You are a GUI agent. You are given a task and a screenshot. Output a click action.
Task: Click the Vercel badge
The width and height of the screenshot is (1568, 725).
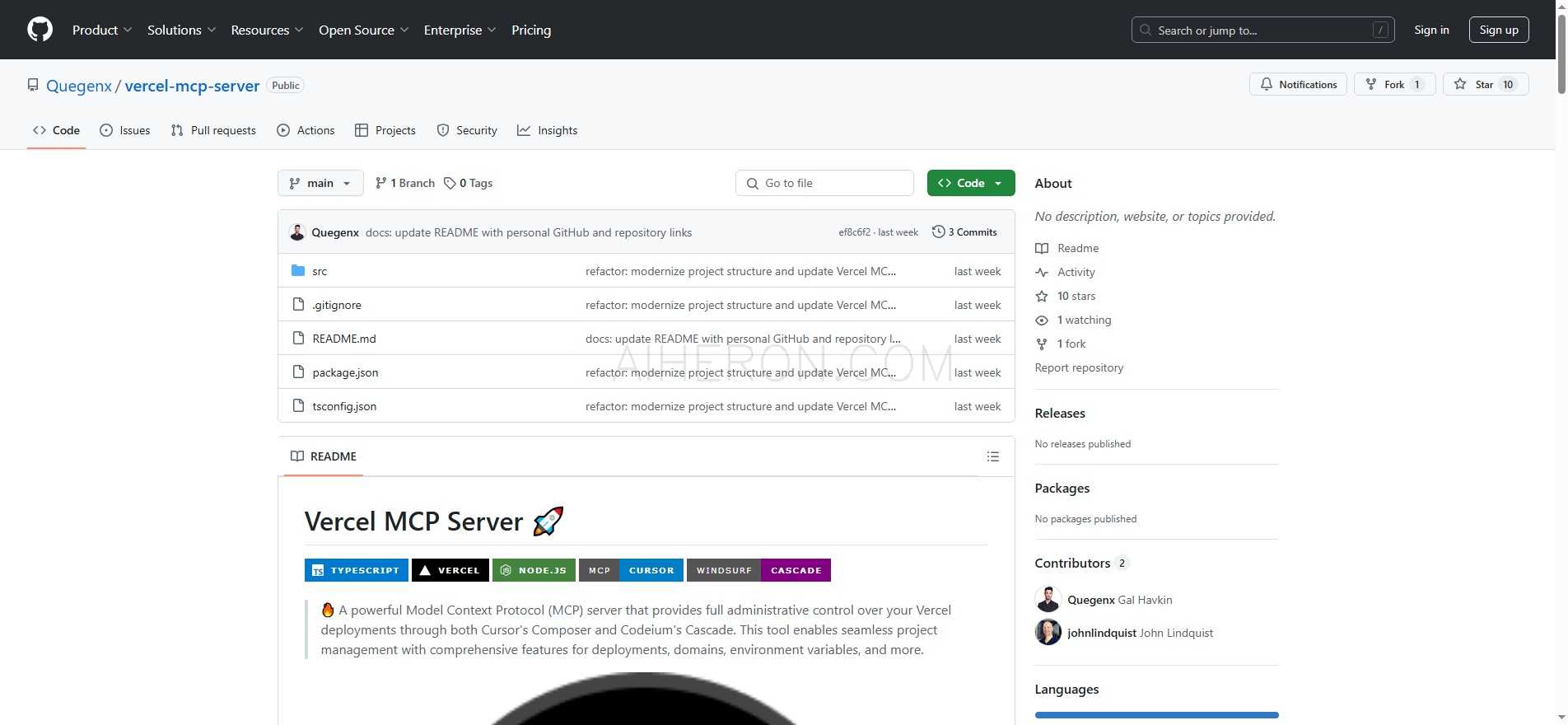[450, 570]
